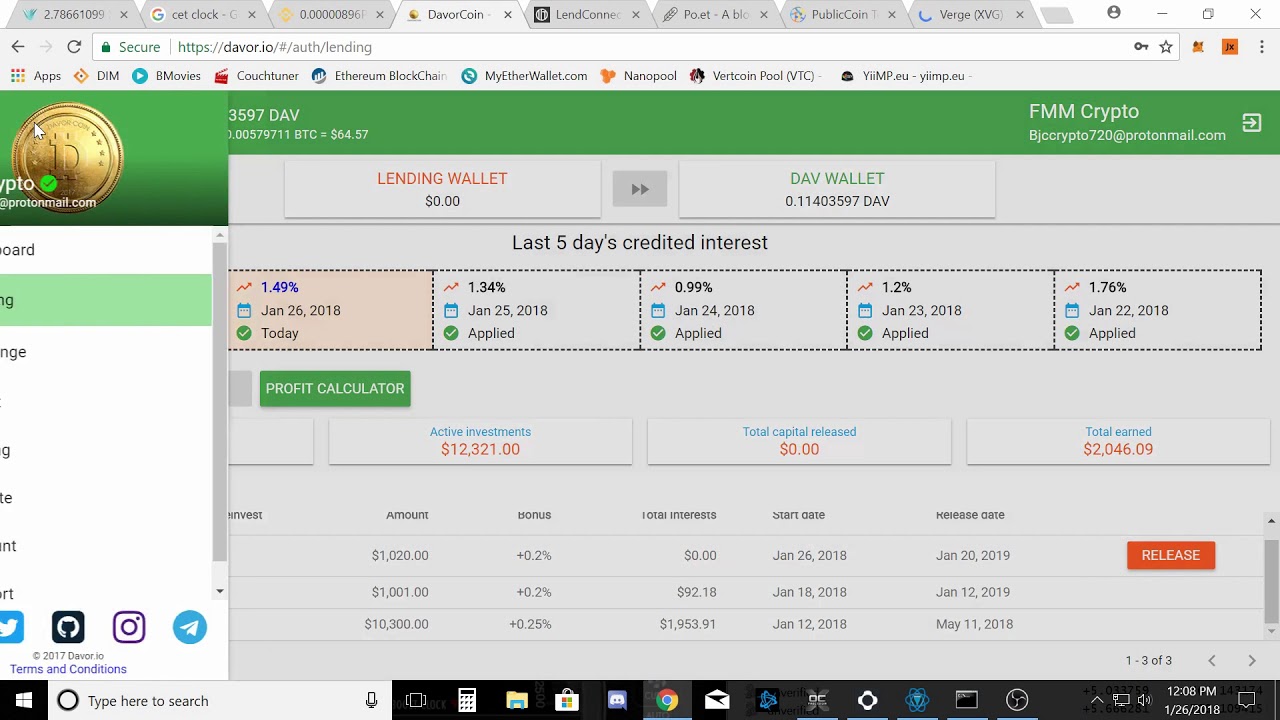Screen dimensions: 1280x720
Task: Click the Active investments $12,321.00 card
Action: (x=480, y=441)
